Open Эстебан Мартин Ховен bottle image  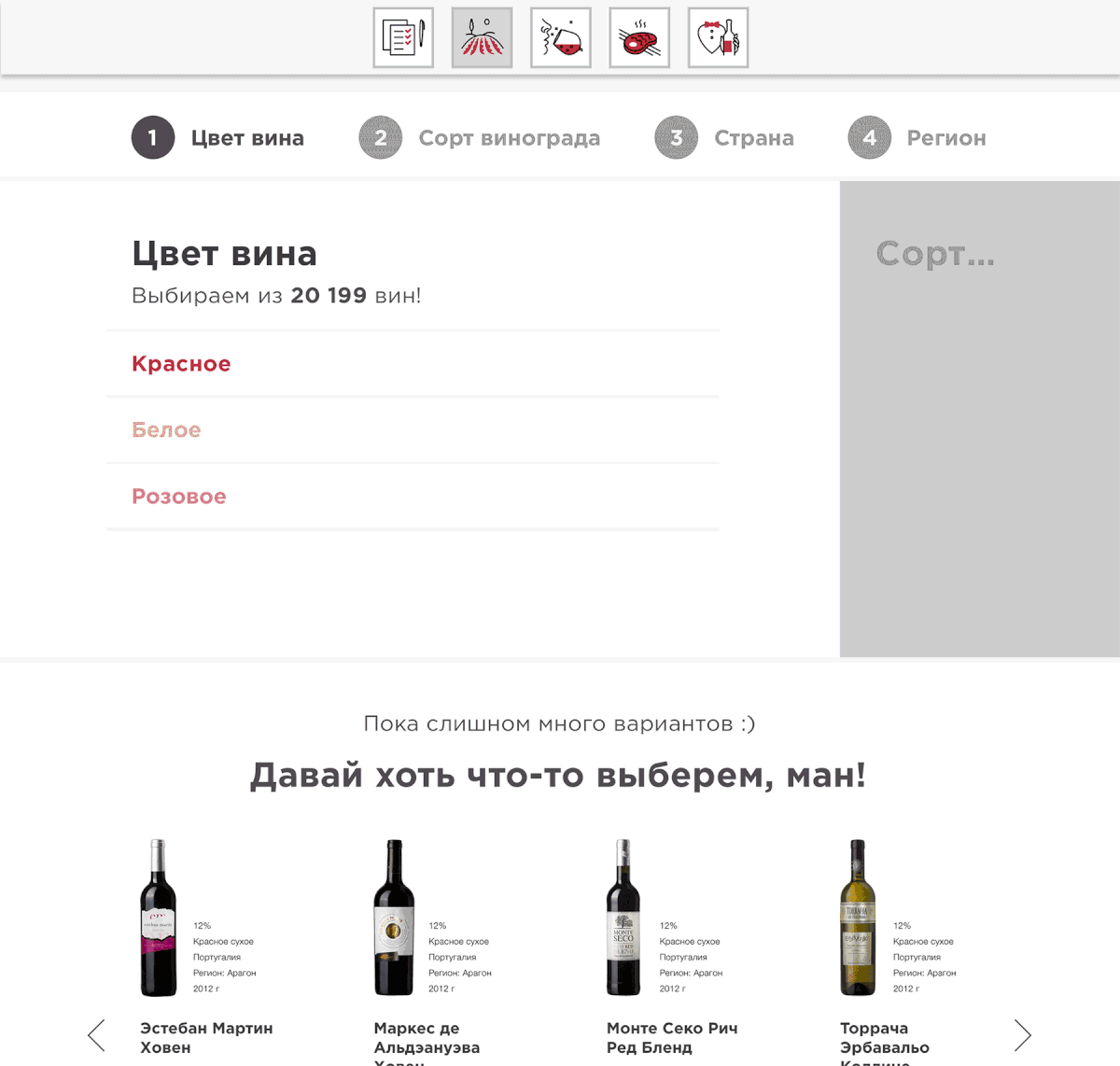[x=158, y=918]
